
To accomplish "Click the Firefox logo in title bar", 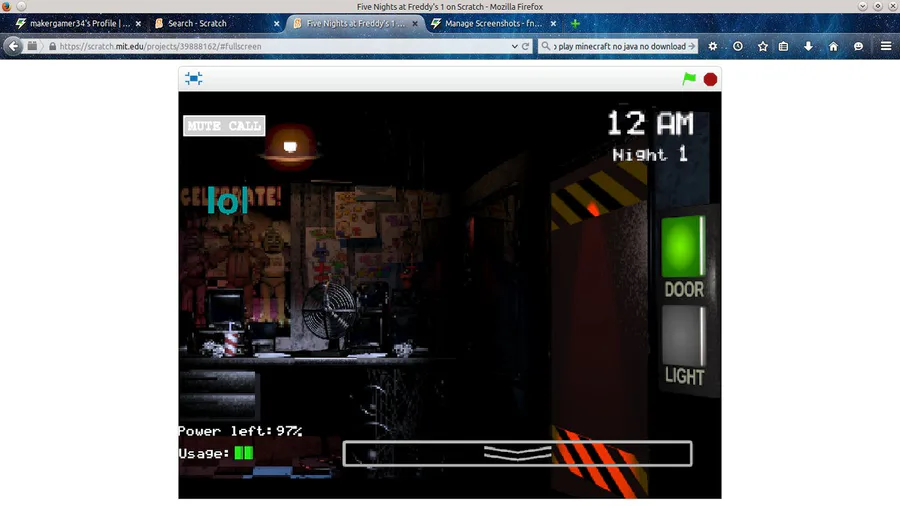I will click(6, 6).
